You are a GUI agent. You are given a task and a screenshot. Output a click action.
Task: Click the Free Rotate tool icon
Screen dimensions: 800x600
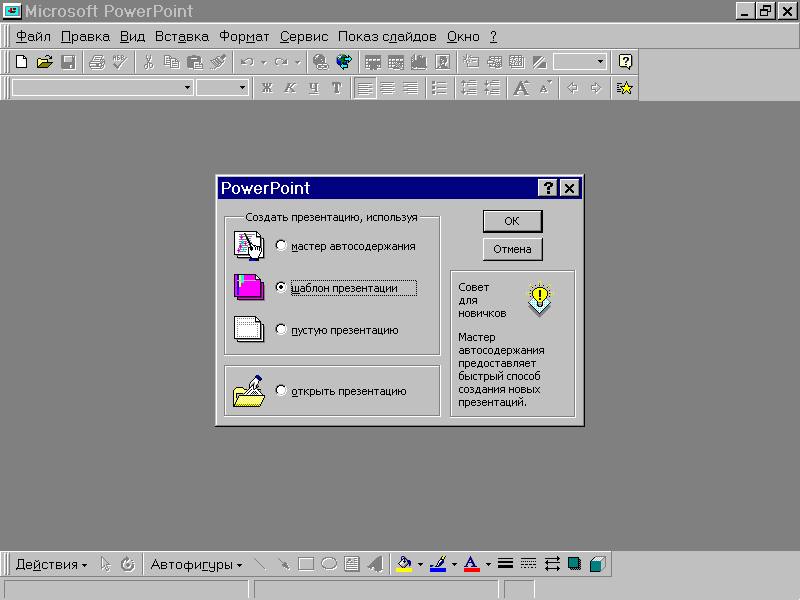click(x=128, y=564)
